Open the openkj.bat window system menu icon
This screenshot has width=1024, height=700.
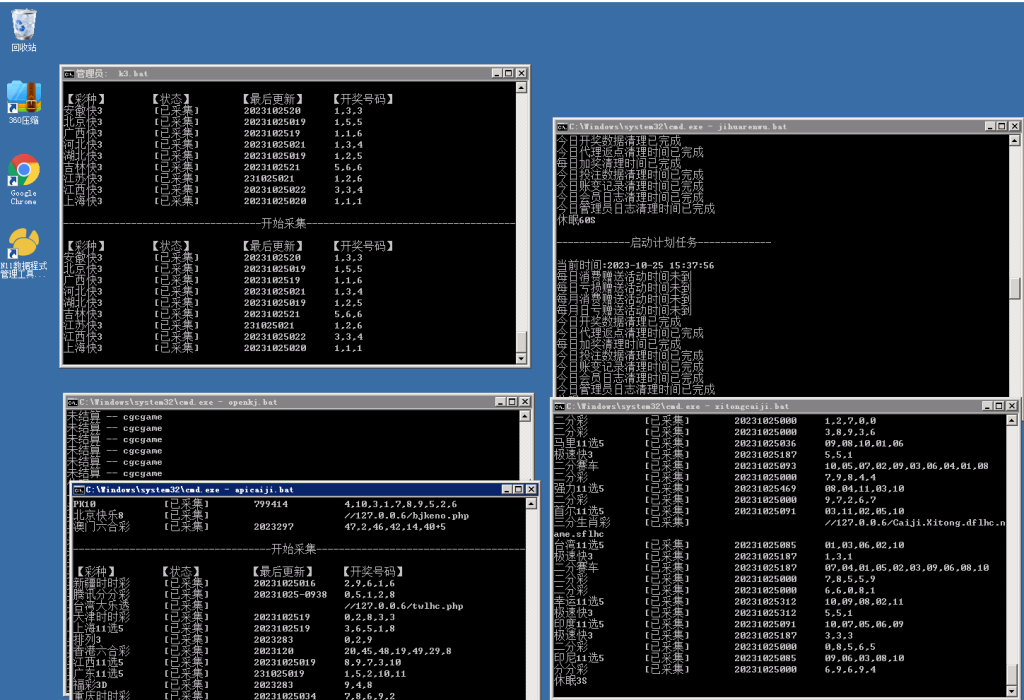click(72, 402)
